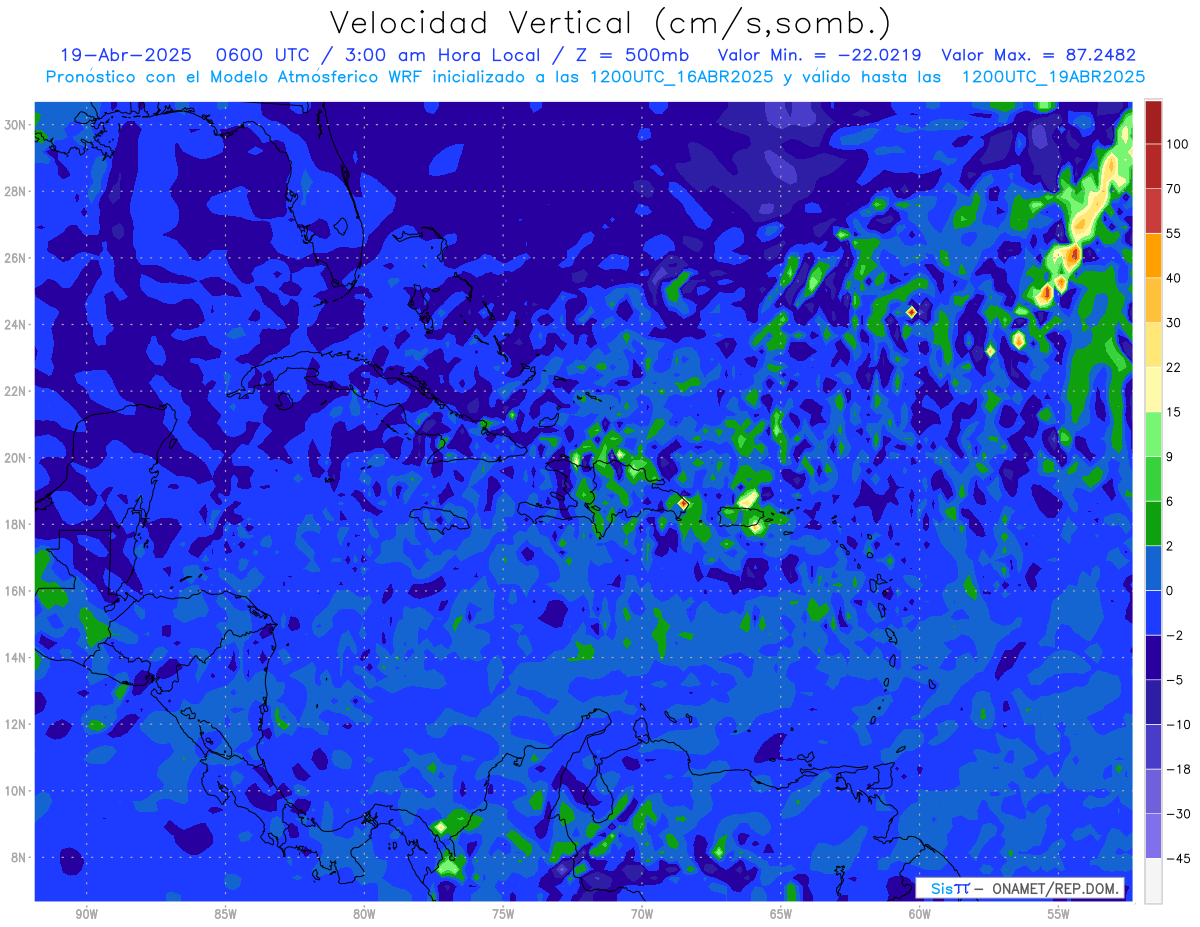Image resolution: width=1200 pixels, height=927 pixels.
Task: Pick the colorbar swatch between 70 and 100
Action: click(1153, 166)
